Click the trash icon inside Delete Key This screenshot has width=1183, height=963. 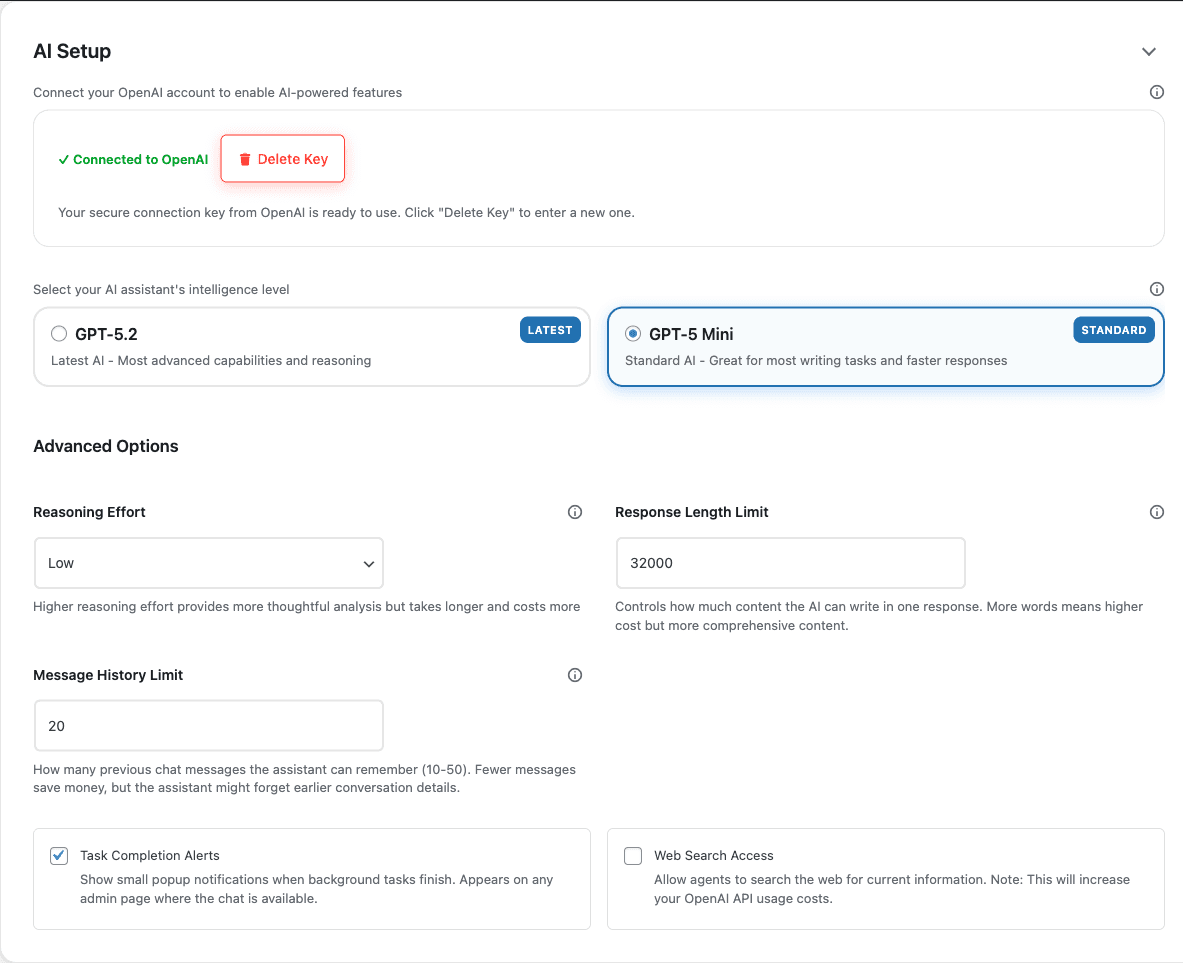click(x=244, y=159)
